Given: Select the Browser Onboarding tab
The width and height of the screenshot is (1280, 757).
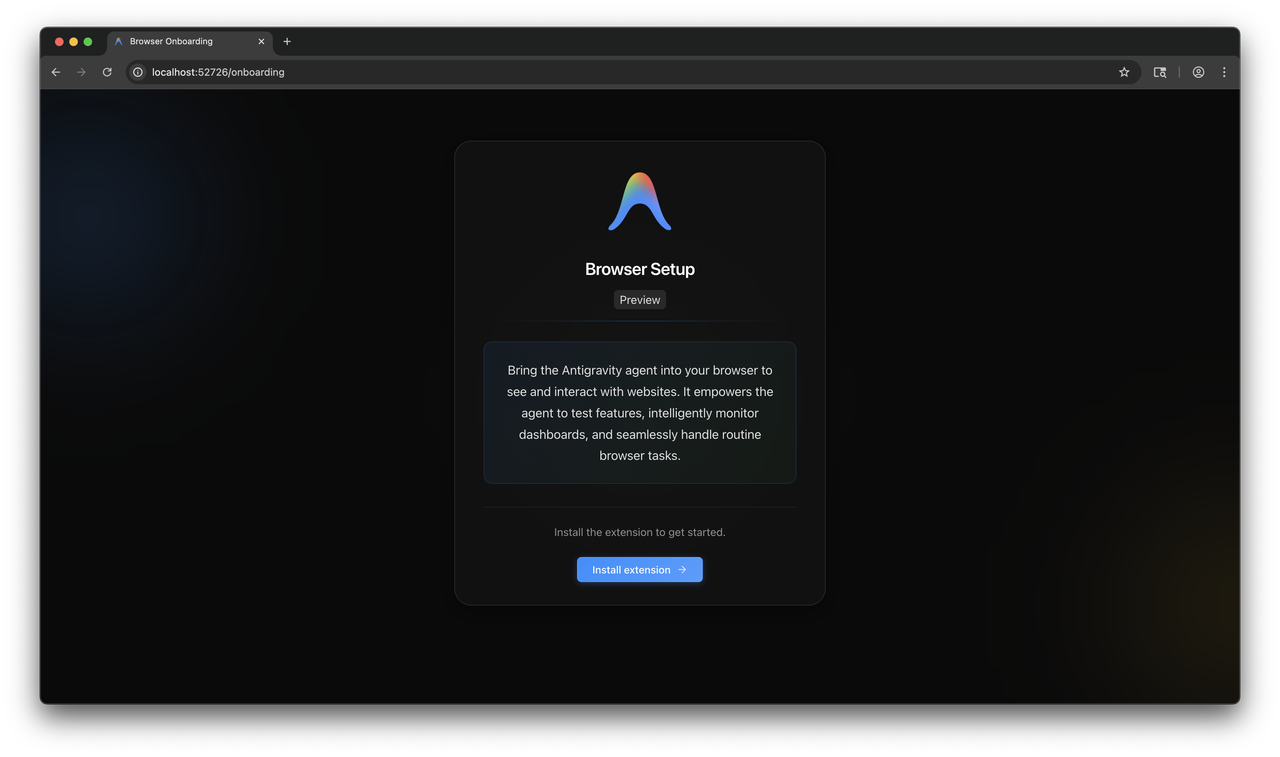Looking at the screenshot, I should tap(180, 41).
